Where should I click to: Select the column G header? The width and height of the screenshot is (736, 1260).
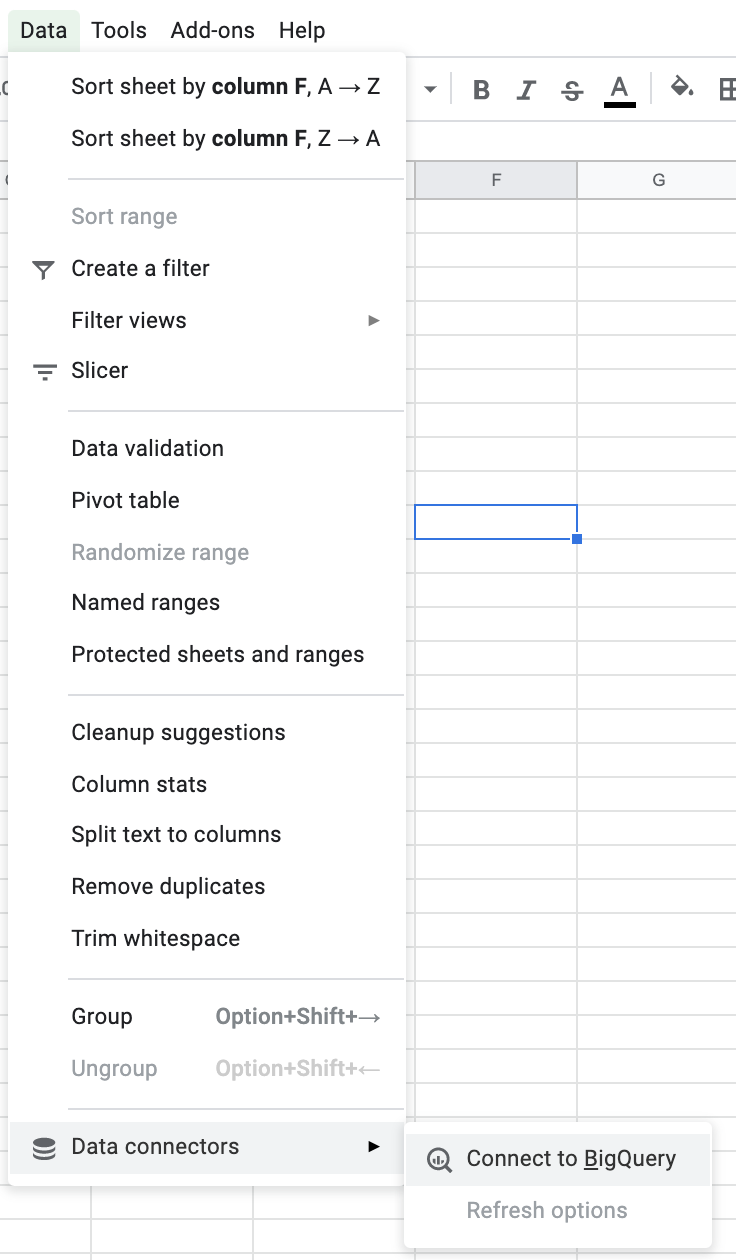658,180
